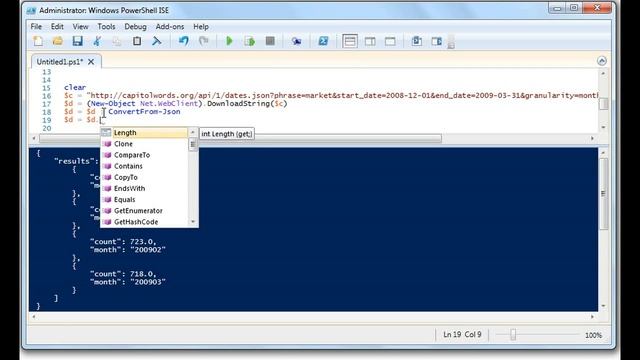Viewport: 640px width, 360px height.
Task: Choose Equals in the IntelliSense list
Action: coord(144,200)
